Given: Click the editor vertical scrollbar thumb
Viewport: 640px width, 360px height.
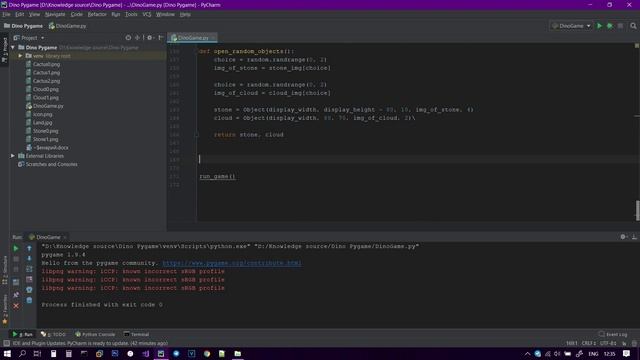Looking at the screenshot, I should 638,211.
